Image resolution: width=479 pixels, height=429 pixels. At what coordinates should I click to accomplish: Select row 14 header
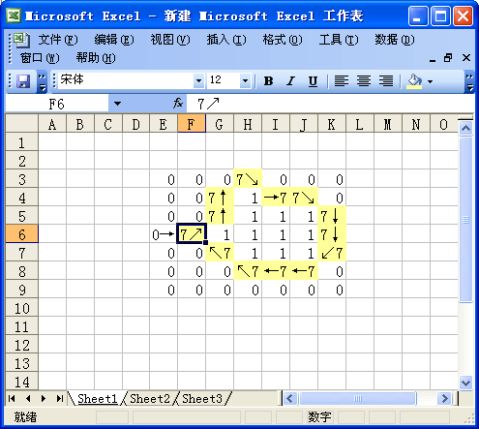22,381
